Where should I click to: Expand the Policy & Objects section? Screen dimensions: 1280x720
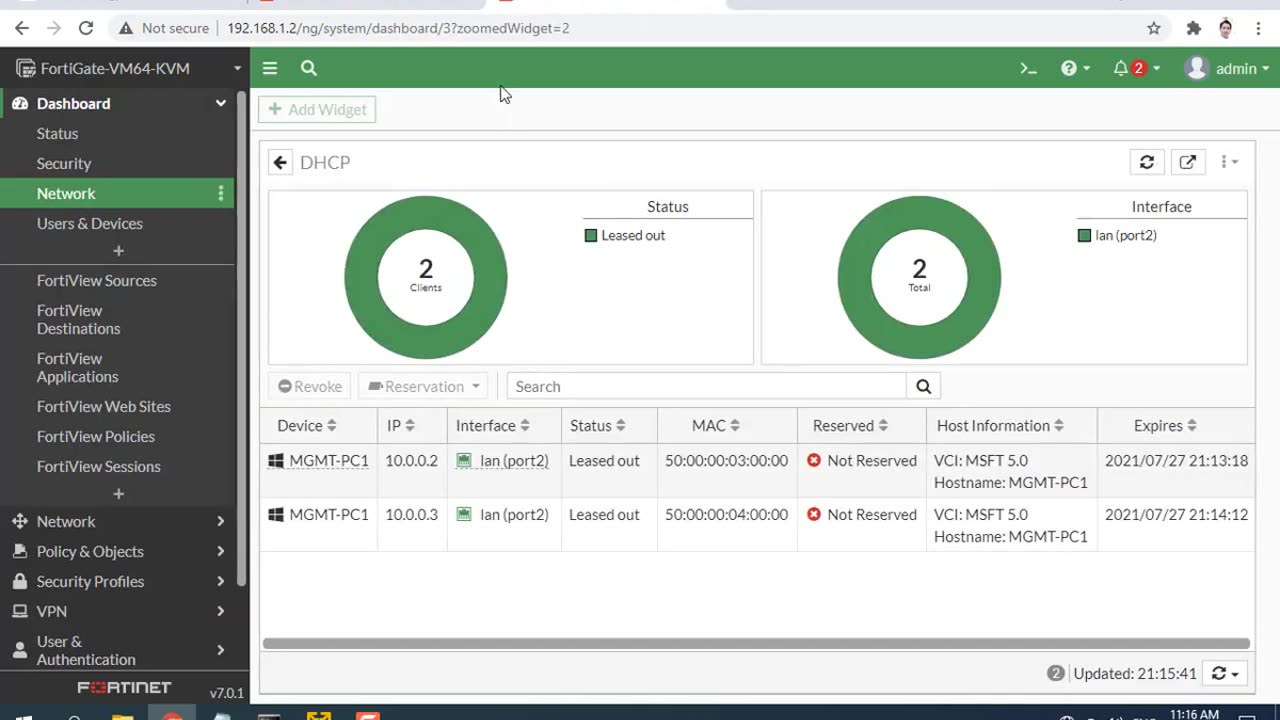coord(117,552)
